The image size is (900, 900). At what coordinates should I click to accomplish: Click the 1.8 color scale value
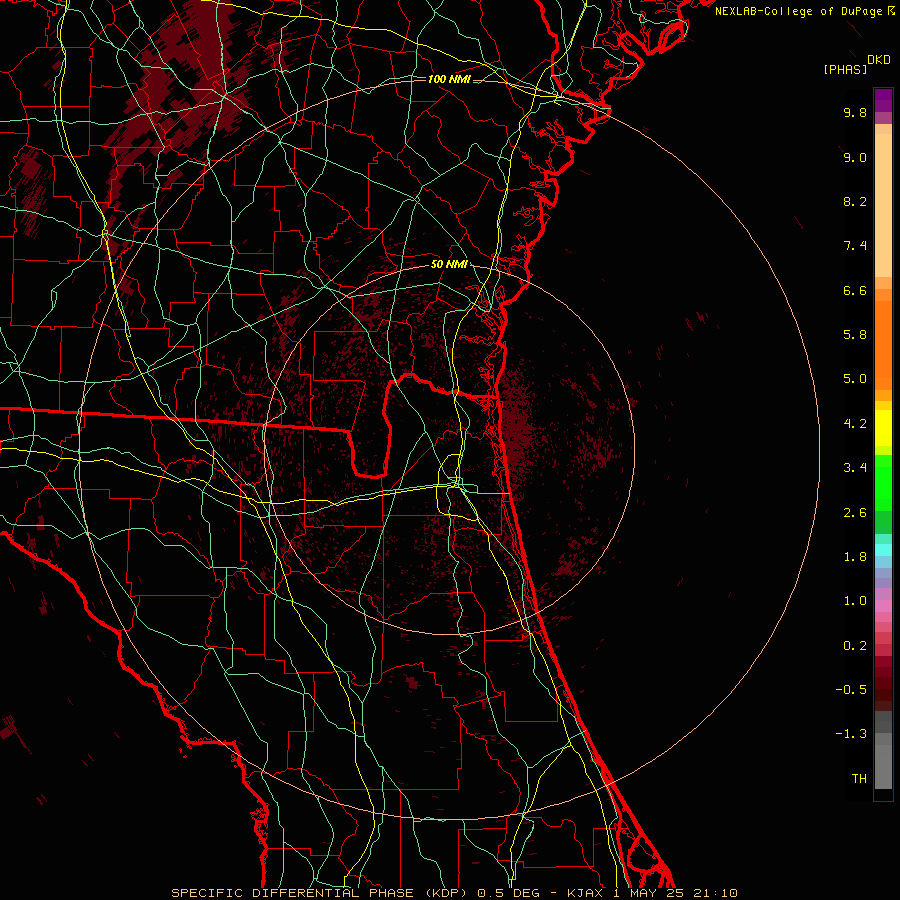click(x=855, y=557)
